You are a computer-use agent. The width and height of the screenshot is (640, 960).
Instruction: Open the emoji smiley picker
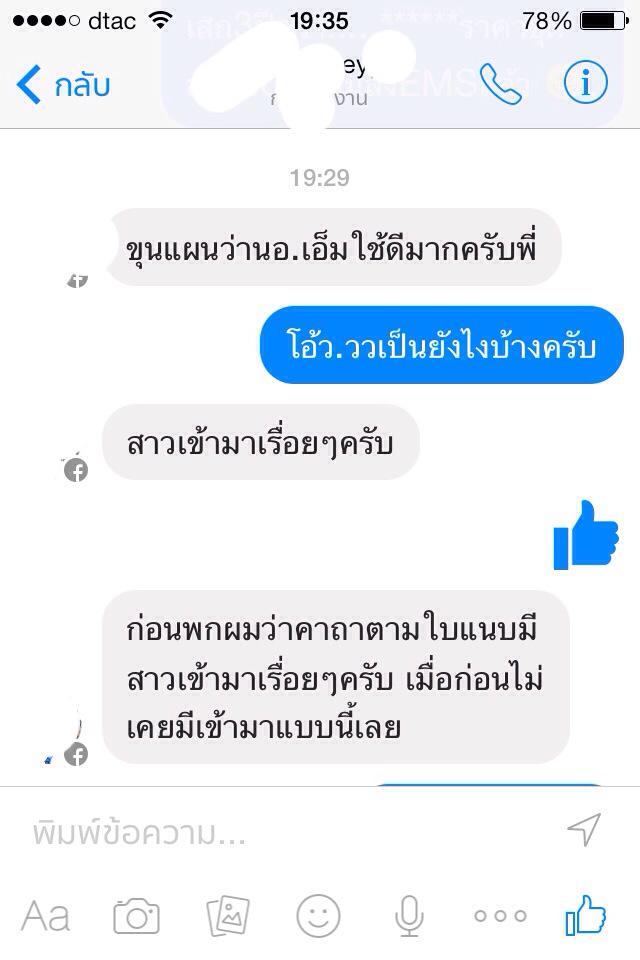pos(318,916)
